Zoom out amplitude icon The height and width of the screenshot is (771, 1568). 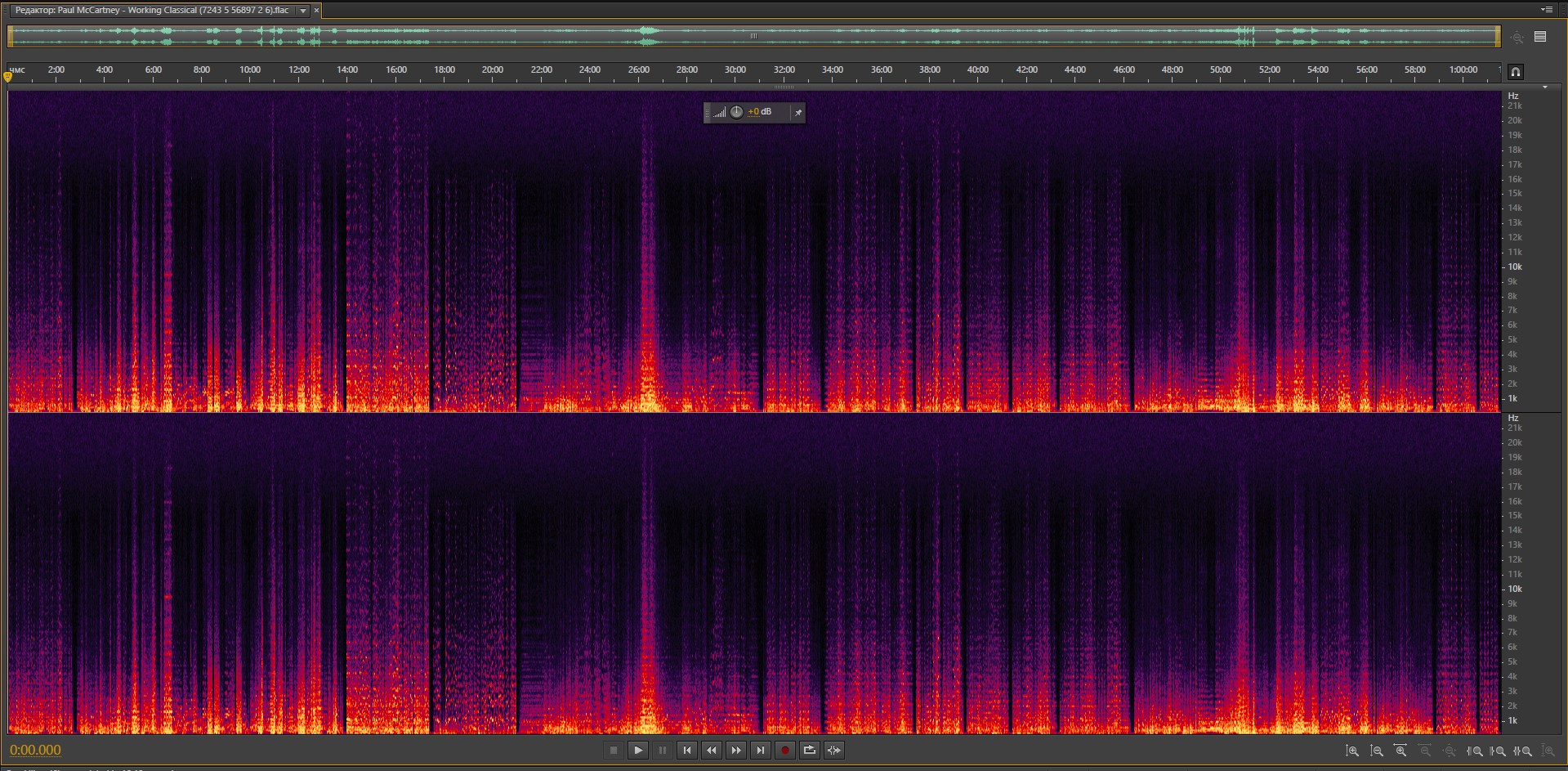tap(1377, 751)
